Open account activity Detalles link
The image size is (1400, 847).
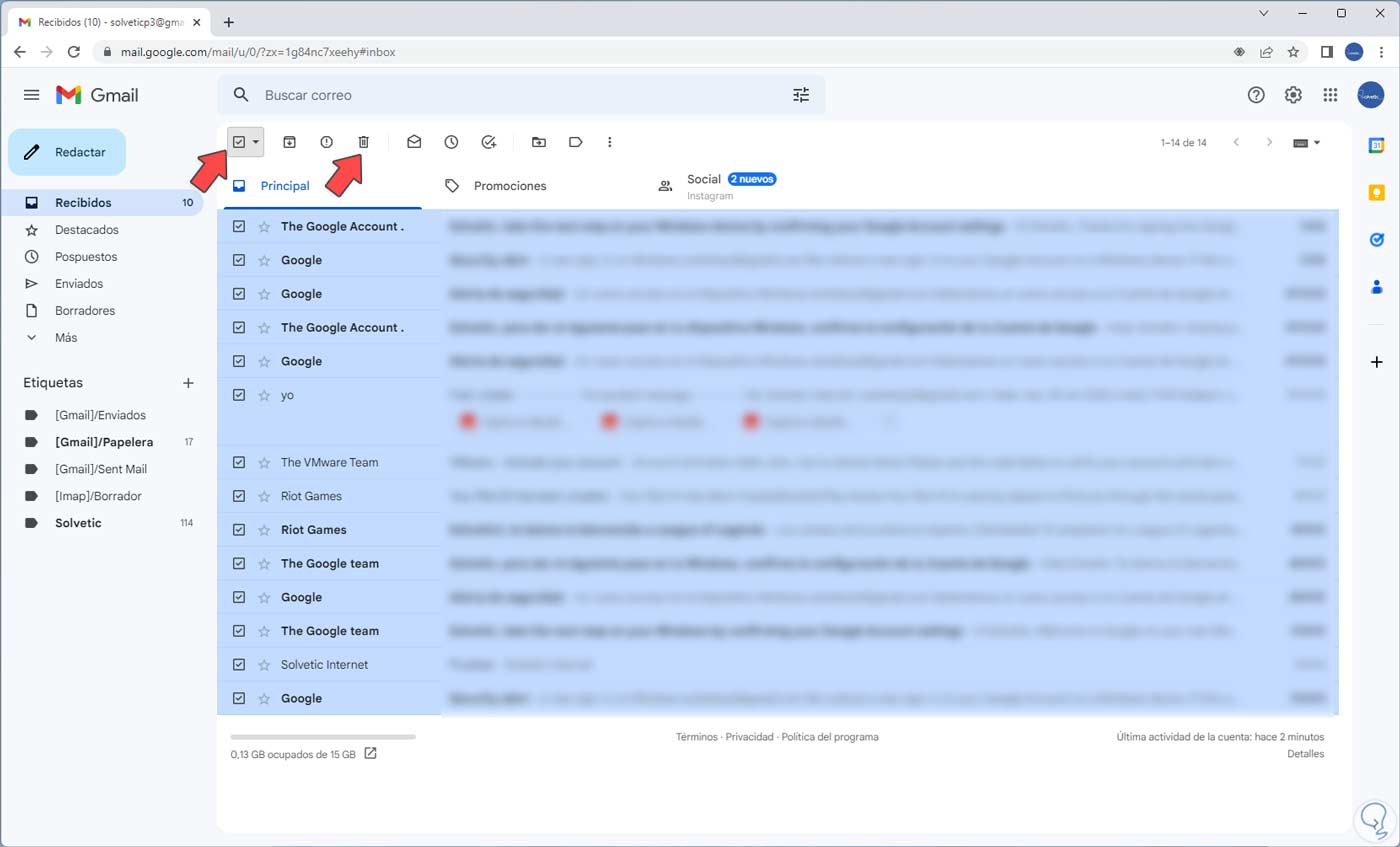click(x=1305, y=754)
